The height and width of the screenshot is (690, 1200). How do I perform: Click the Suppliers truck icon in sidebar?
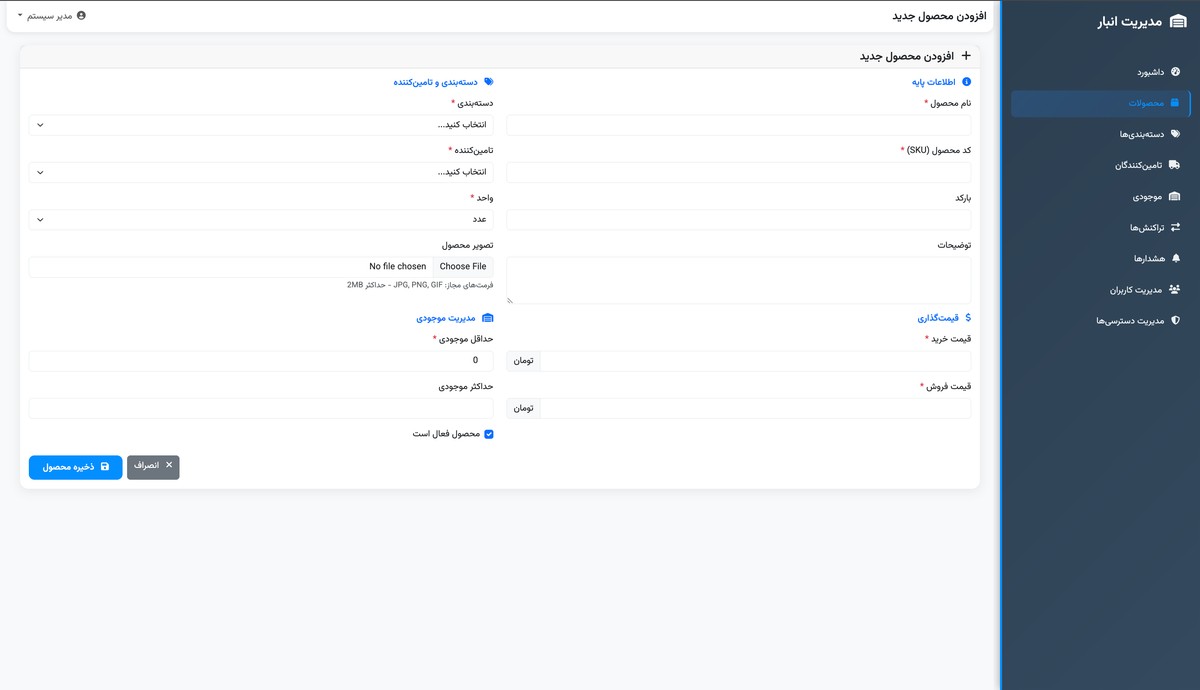[1175, 165]
